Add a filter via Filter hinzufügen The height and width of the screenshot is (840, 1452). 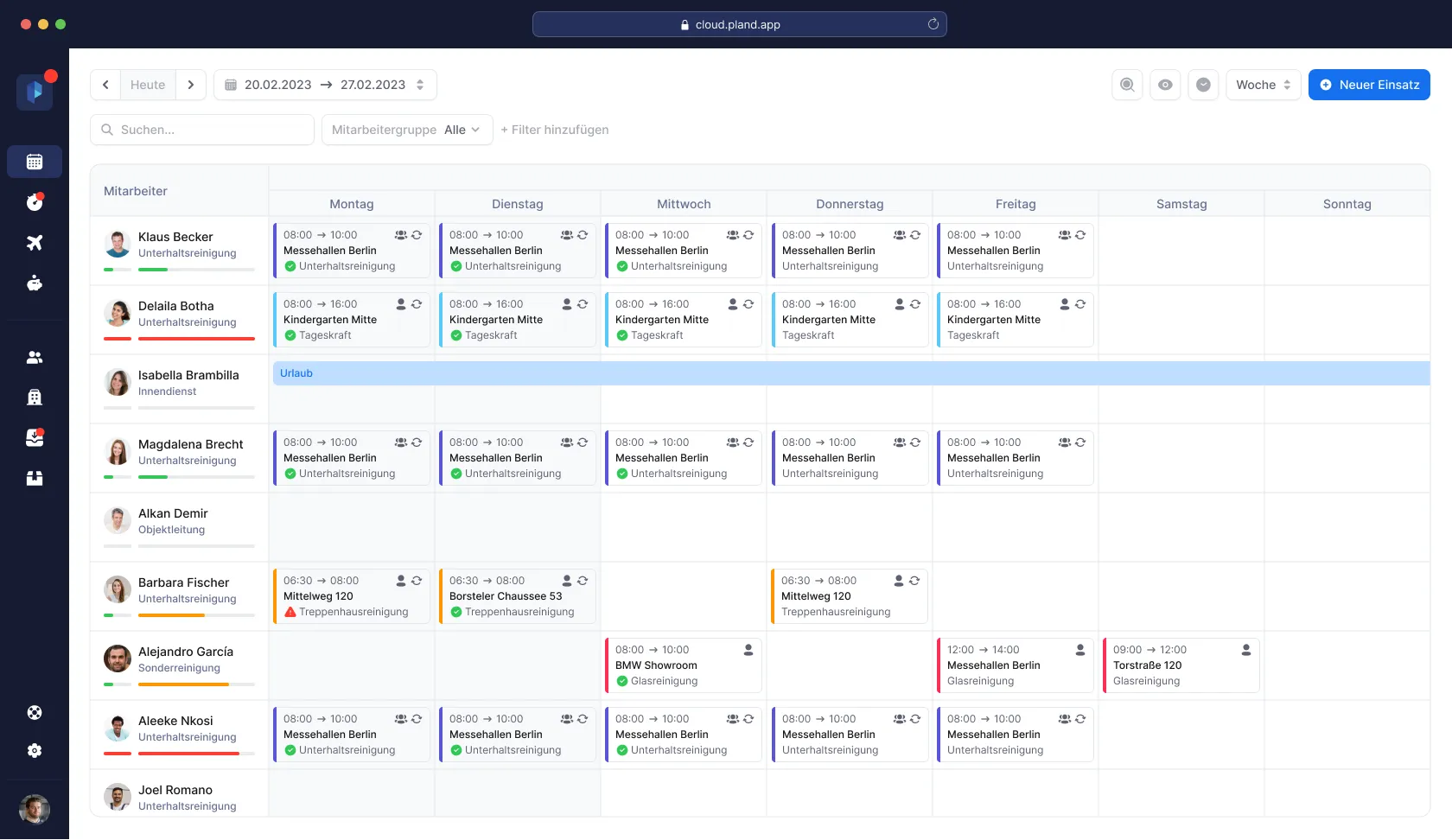click(555, 130)
